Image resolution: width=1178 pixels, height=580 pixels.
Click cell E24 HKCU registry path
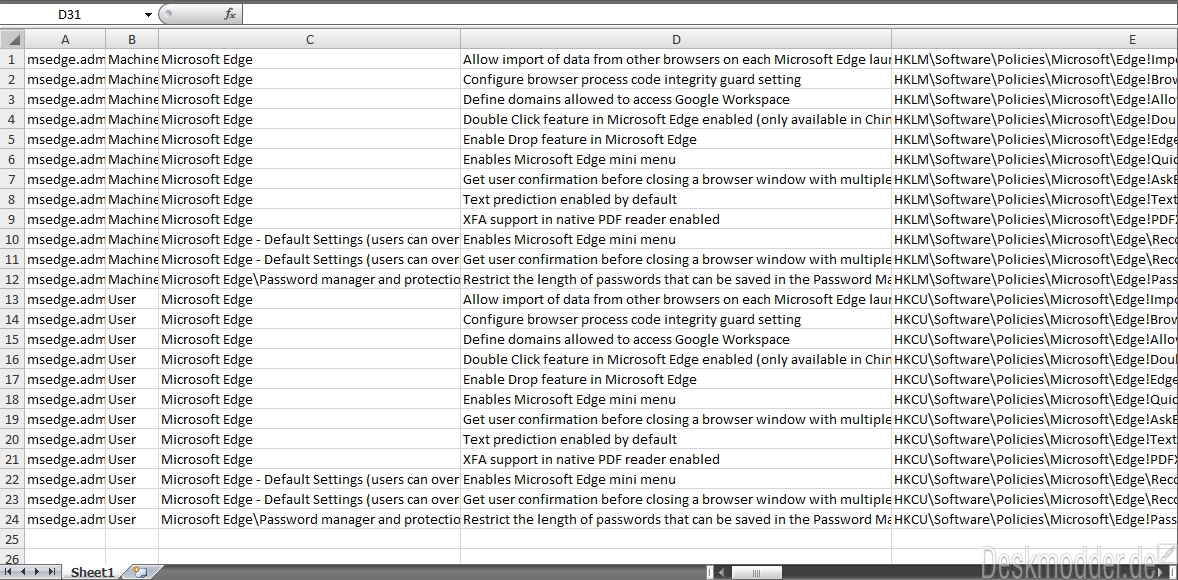pyautogui.click(x=1035, y=519)
